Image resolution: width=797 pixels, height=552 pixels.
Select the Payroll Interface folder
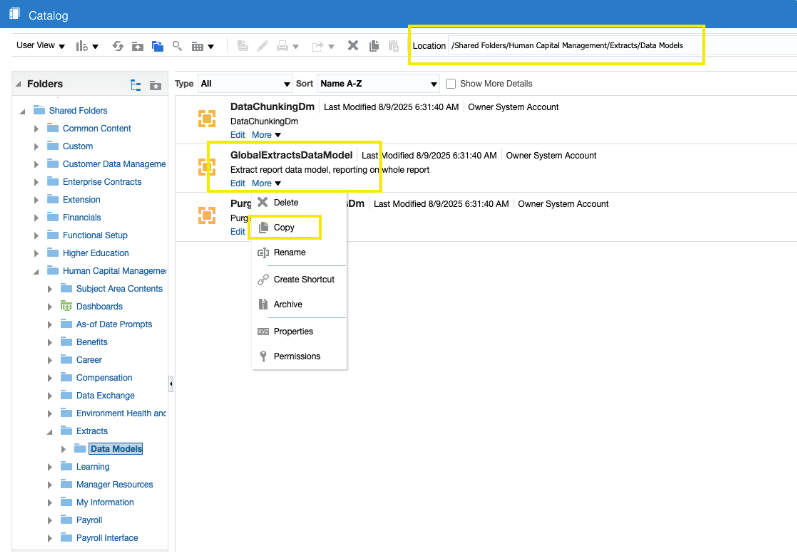coord(107,538)
